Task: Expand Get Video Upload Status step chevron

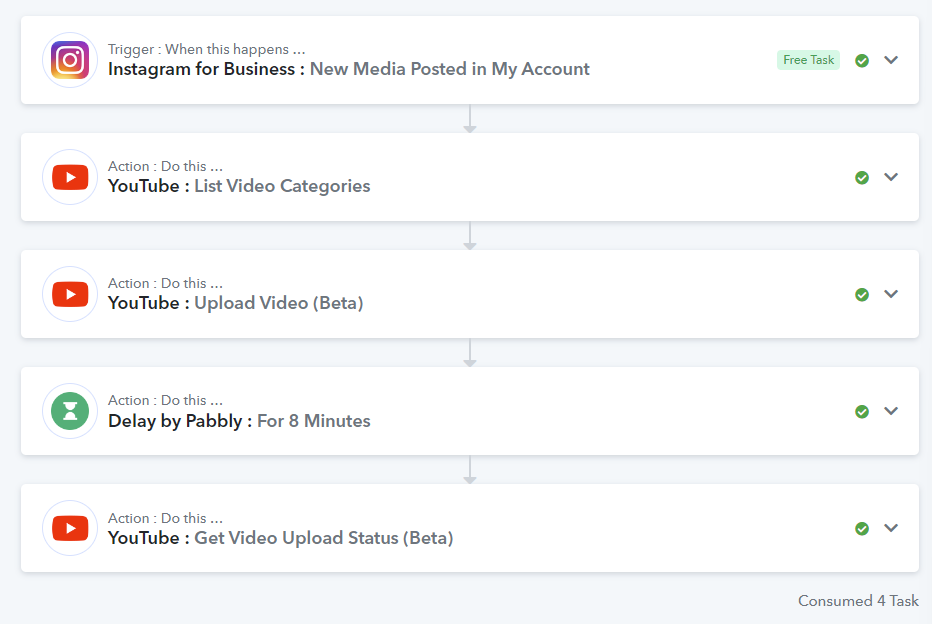Action: [891, 528]
